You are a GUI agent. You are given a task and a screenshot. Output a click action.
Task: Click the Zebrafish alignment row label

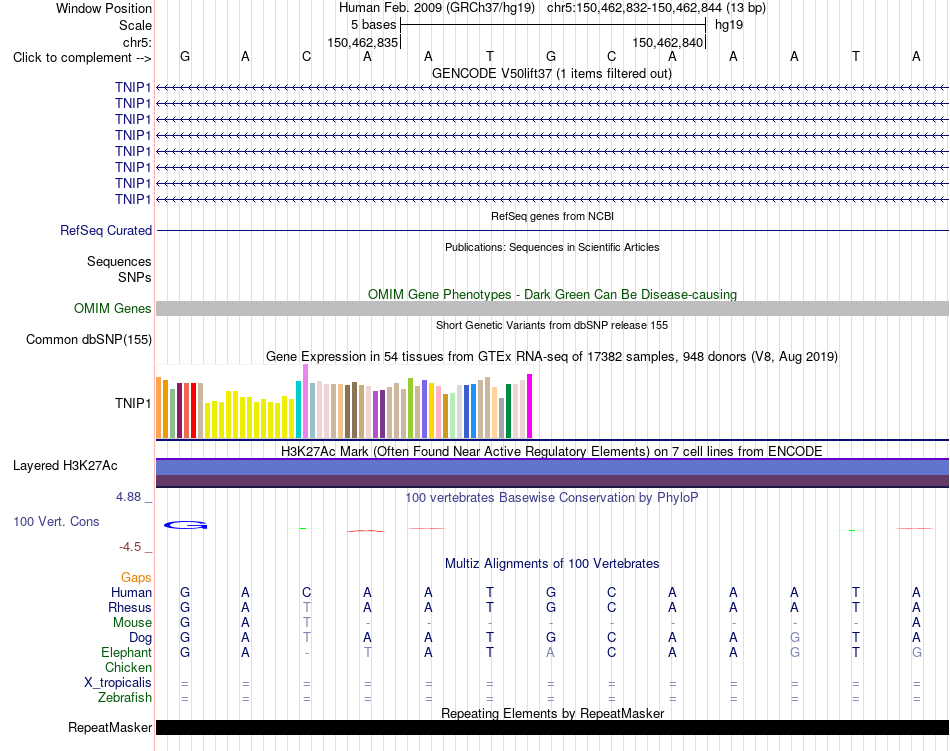[x=125, y=698]
